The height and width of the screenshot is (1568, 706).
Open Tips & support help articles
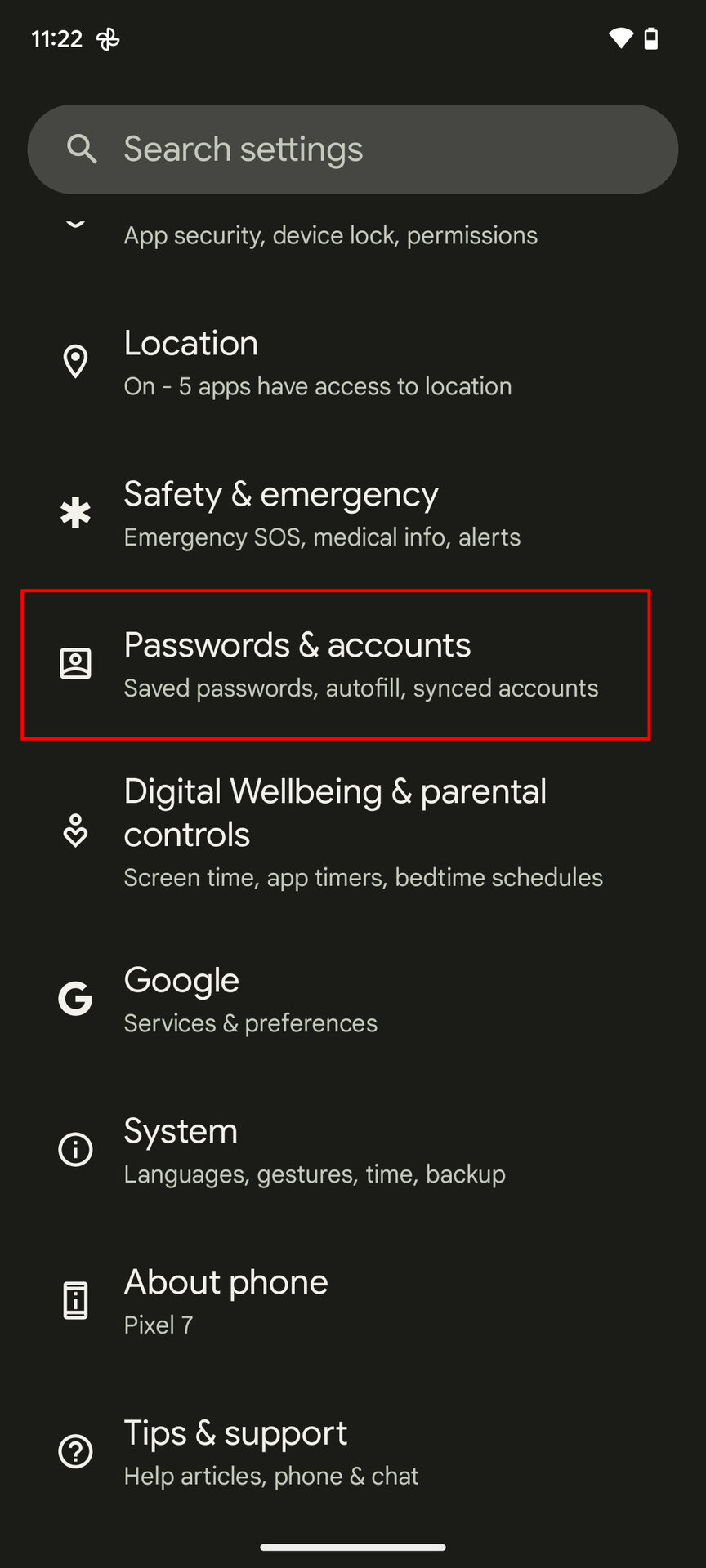353,1453
